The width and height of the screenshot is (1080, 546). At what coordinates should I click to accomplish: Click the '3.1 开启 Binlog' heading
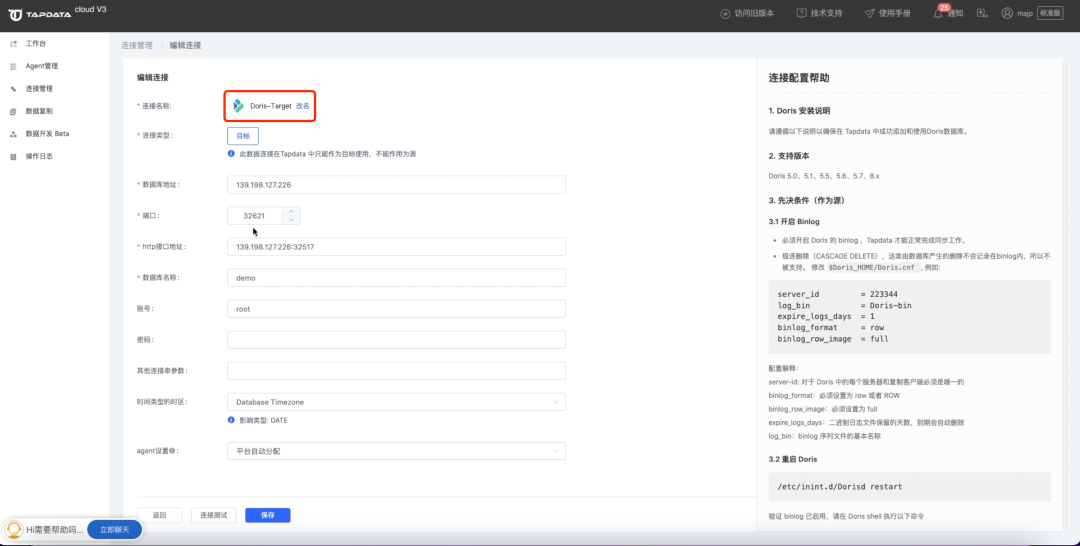tap(794, 222)
